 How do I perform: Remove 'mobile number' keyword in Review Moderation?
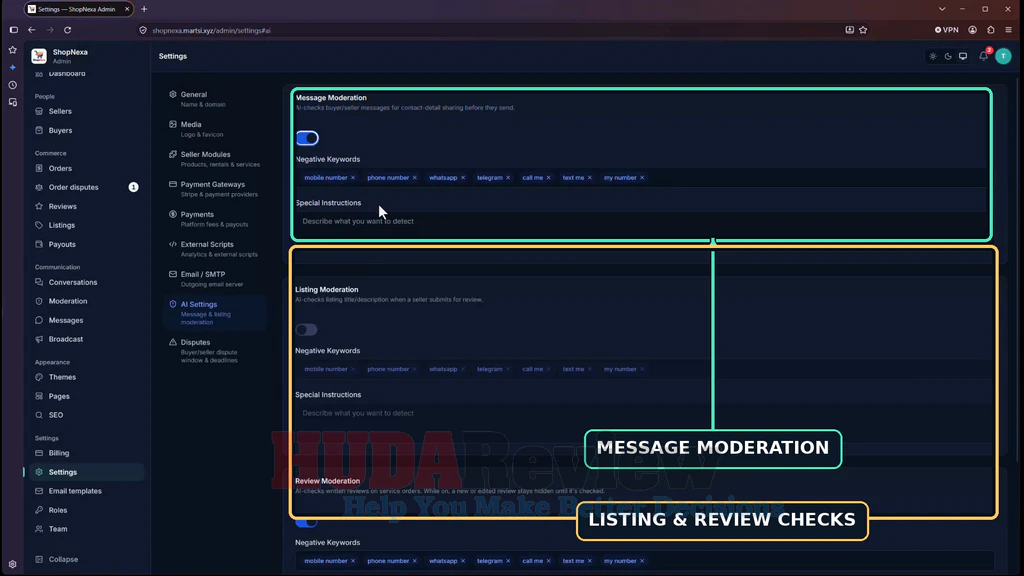tap(353, 561)
